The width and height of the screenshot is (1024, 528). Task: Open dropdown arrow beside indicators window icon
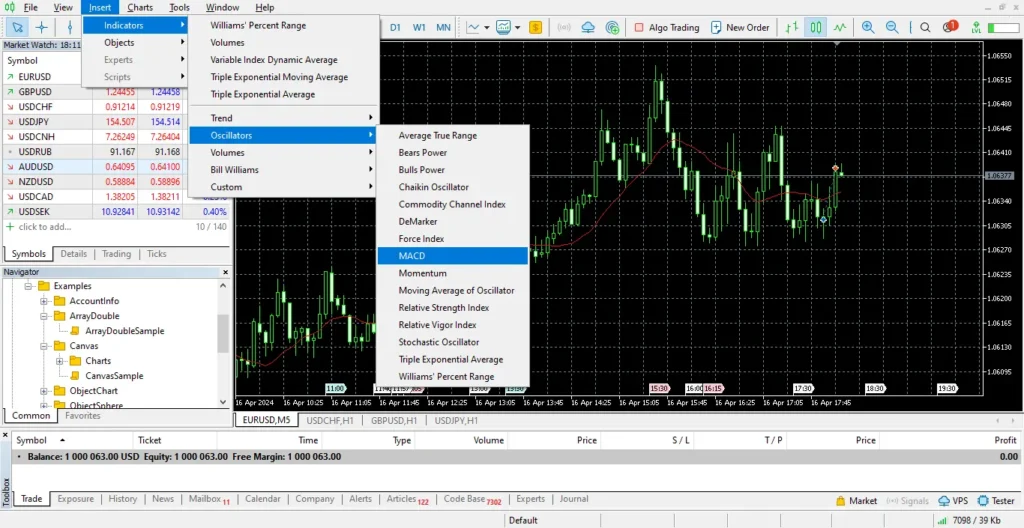click(x=517, y=27)
